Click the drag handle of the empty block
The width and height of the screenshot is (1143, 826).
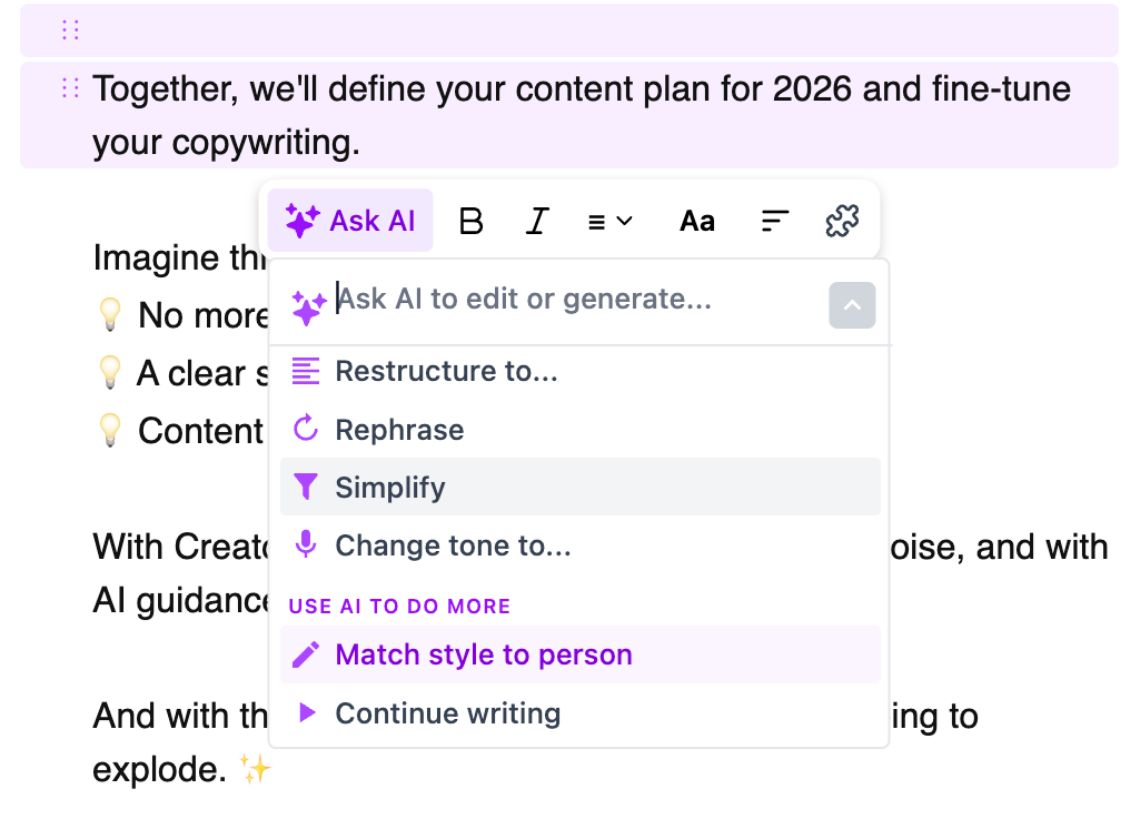point(70,30)
